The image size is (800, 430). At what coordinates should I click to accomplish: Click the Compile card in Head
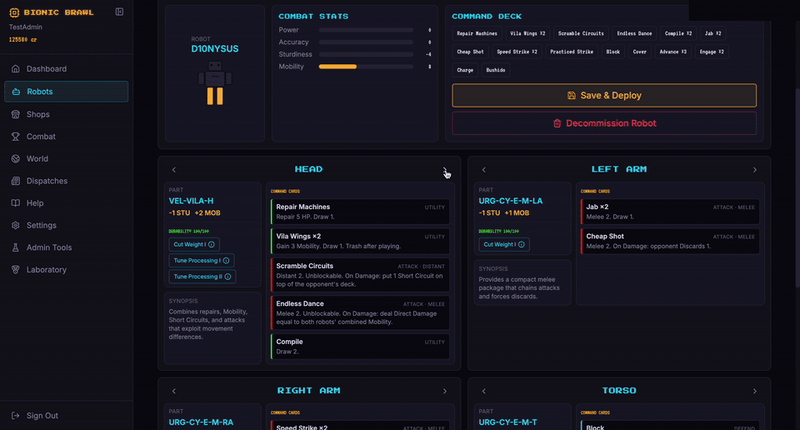360,346
